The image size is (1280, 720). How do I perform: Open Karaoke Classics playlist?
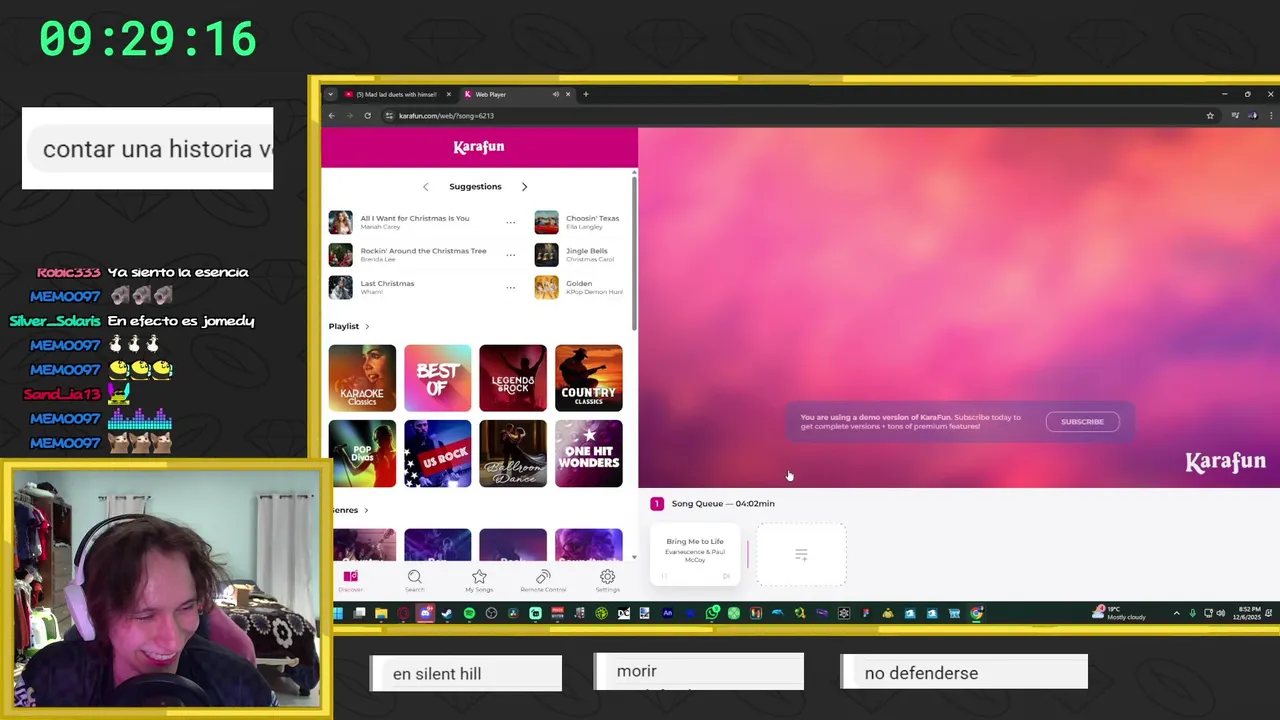(362, 378)
